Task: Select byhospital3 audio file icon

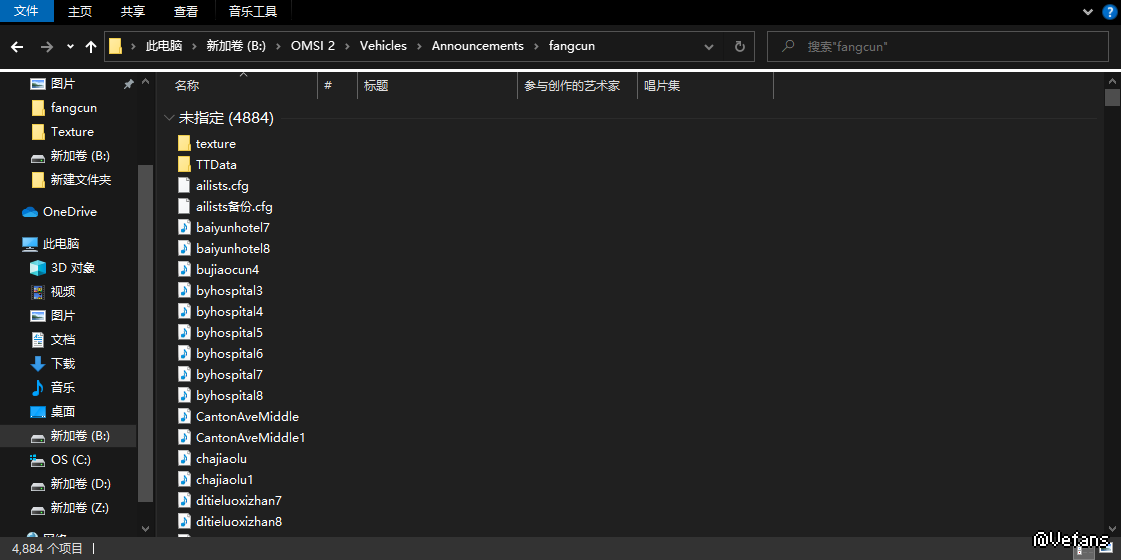Action: pyautogui.click(x=184, y=290)
